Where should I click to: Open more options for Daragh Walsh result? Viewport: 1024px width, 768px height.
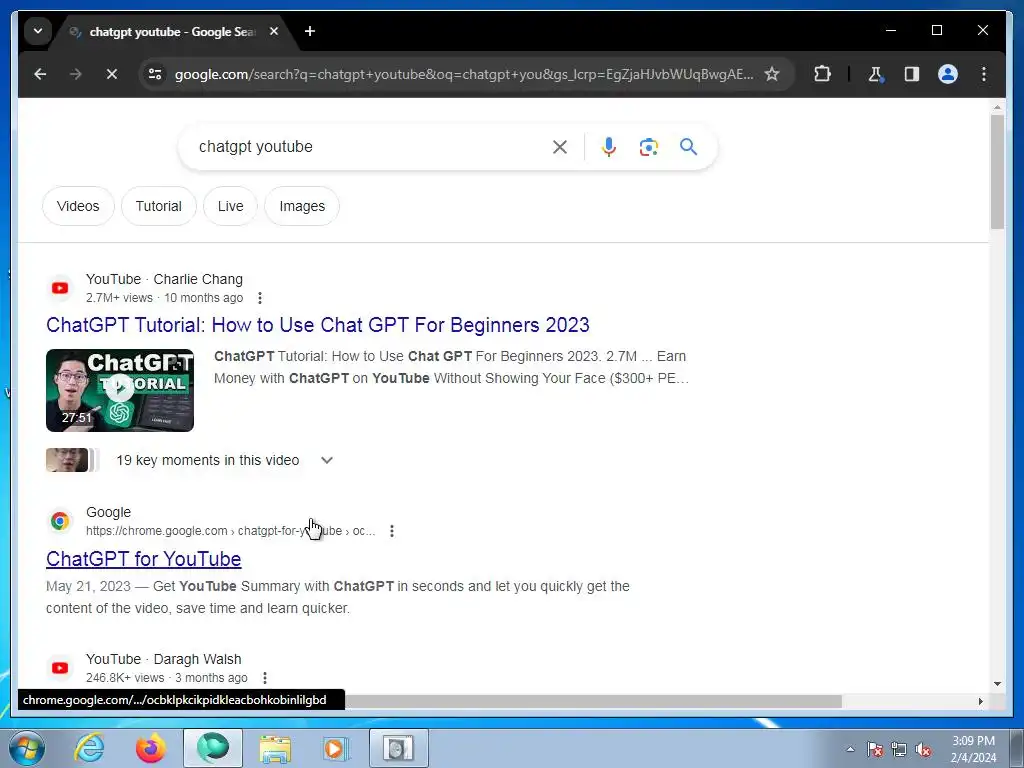pos(264,678)
